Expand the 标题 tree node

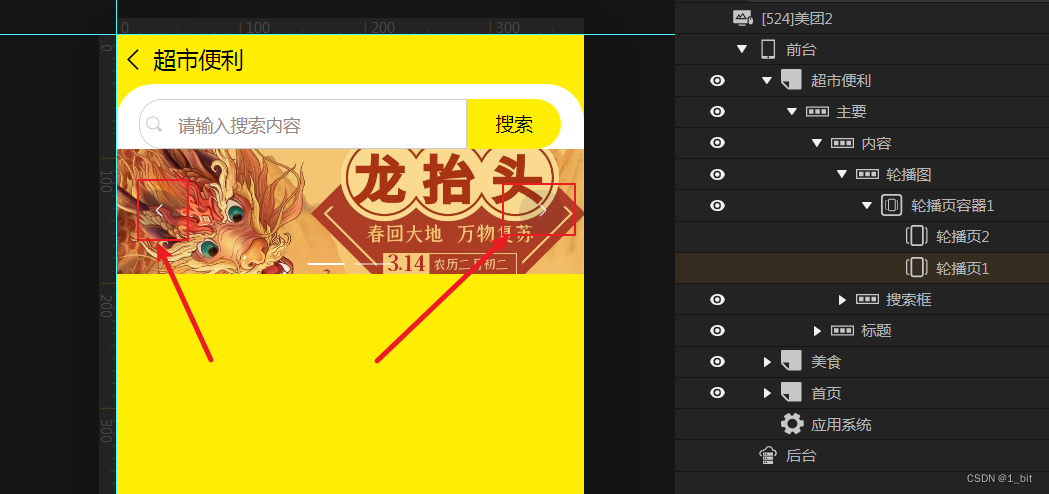coord(817,331)
